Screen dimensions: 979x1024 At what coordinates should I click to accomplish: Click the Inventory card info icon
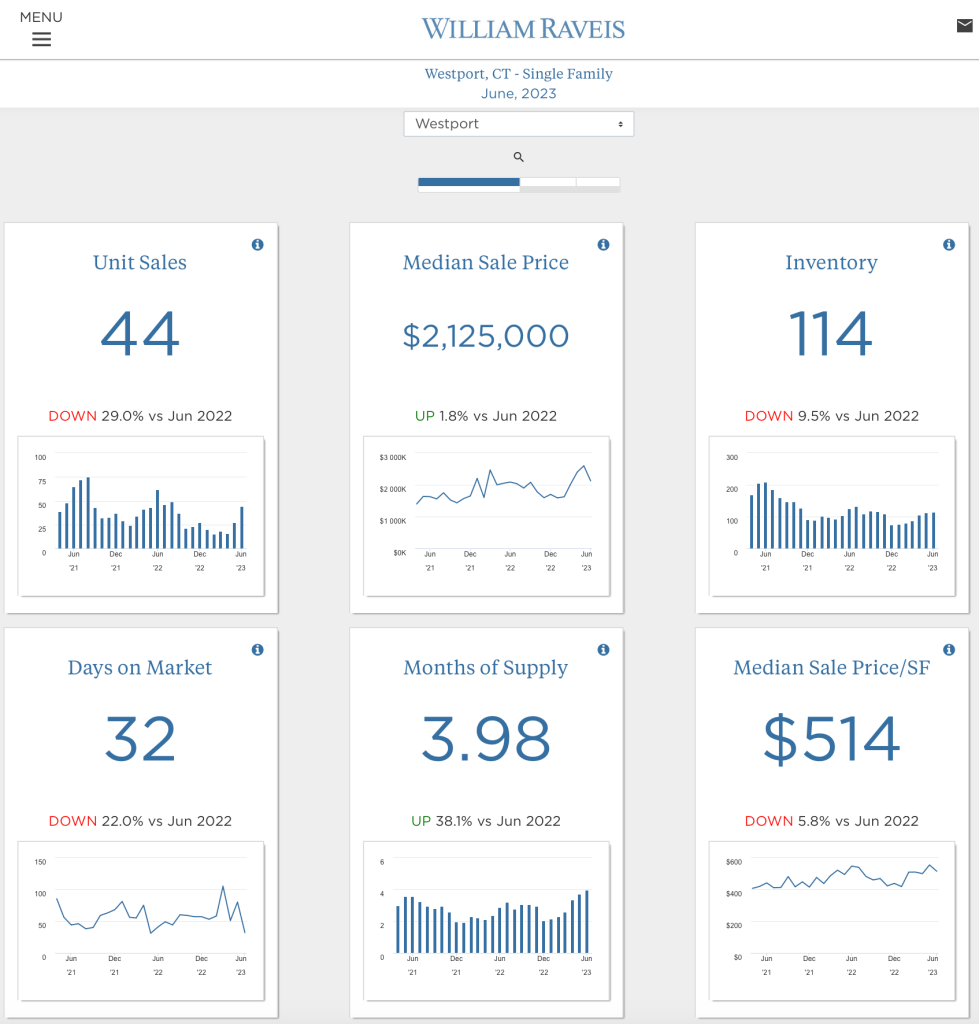[x=949, y=245]
